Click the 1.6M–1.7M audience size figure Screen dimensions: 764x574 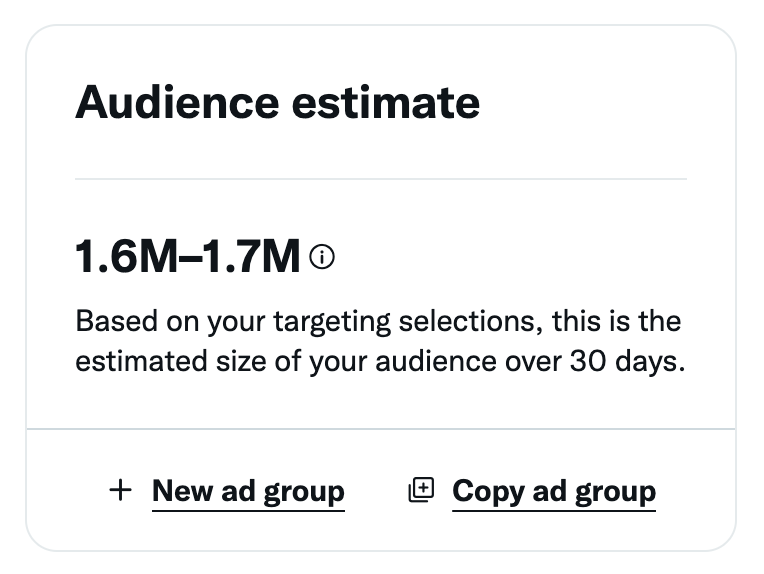(x=187, y=258)
